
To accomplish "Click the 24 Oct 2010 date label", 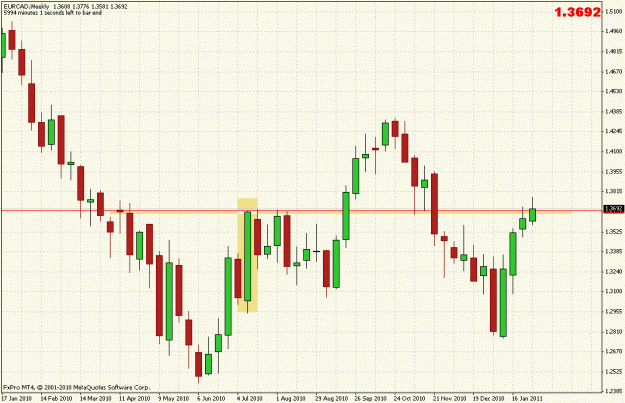I will tap(409, 399).
